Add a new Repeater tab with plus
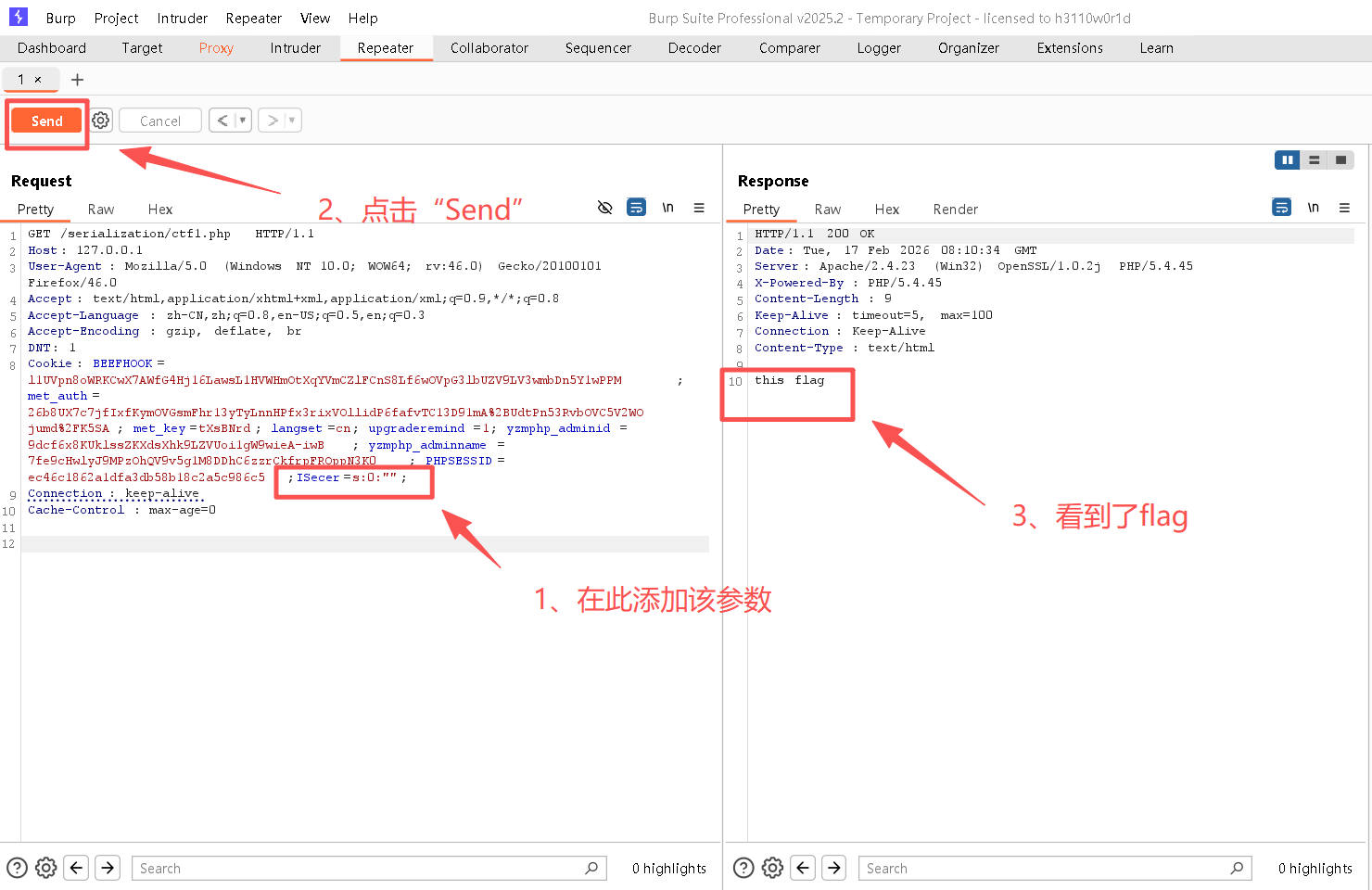The height and width of the screenshot is (890, 1372). [x=78, y=80]
